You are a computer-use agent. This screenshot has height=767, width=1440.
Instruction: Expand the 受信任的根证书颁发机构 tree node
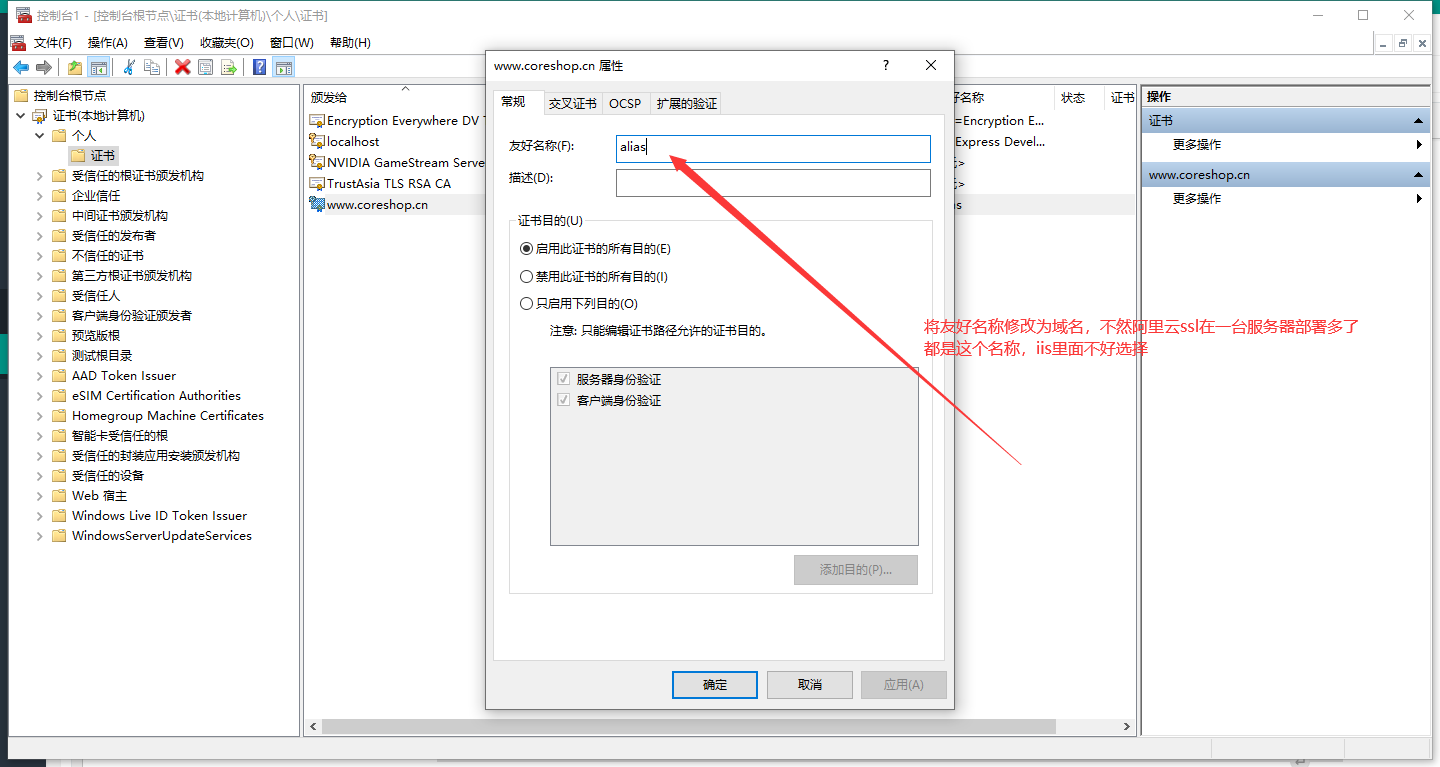click(x=40, y=176)
